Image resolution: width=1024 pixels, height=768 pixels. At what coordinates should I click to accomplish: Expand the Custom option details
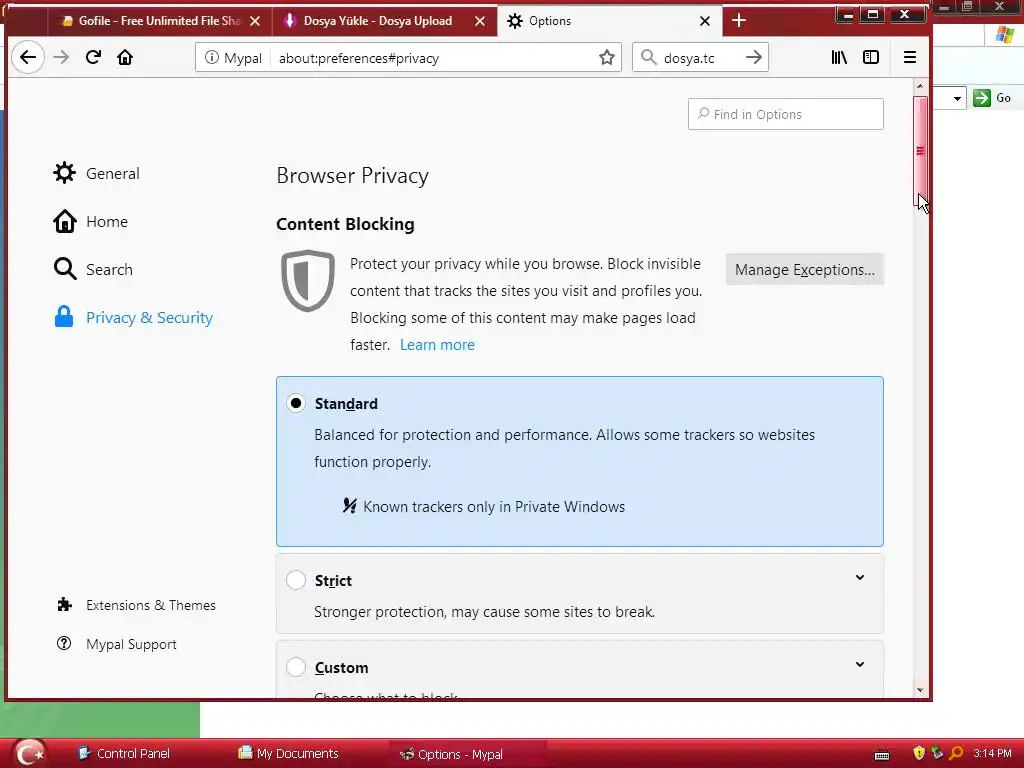(860, 664)
